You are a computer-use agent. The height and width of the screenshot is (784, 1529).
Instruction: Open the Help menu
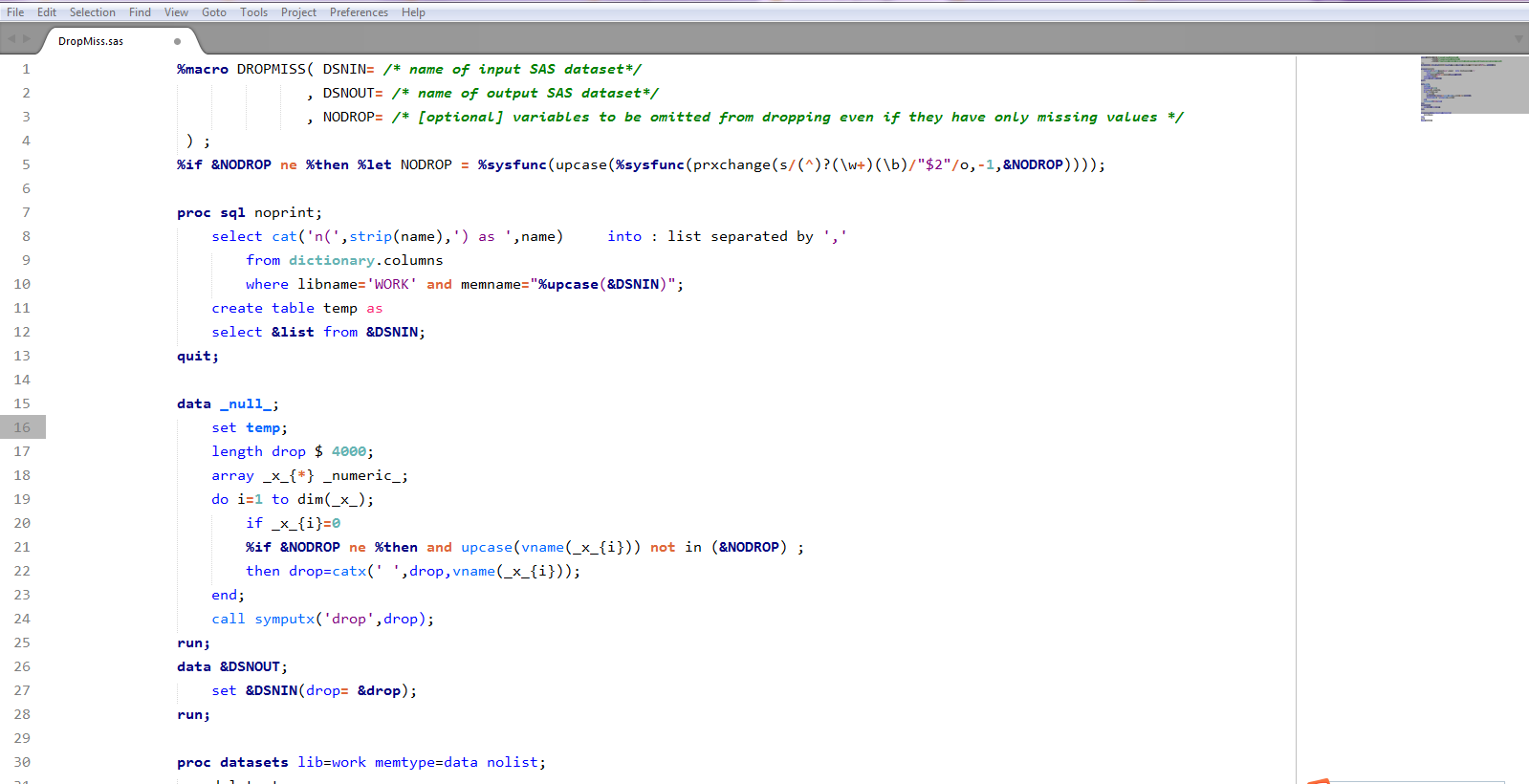click(x=413, y=12)
